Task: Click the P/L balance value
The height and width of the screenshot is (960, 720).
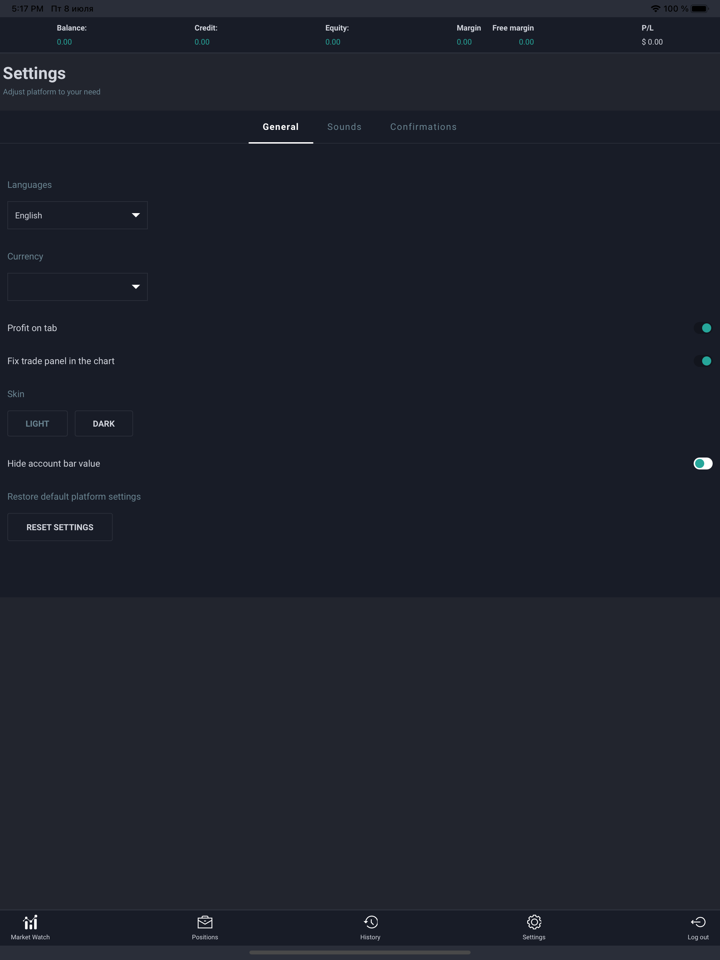Action: [x=652, y=42]
